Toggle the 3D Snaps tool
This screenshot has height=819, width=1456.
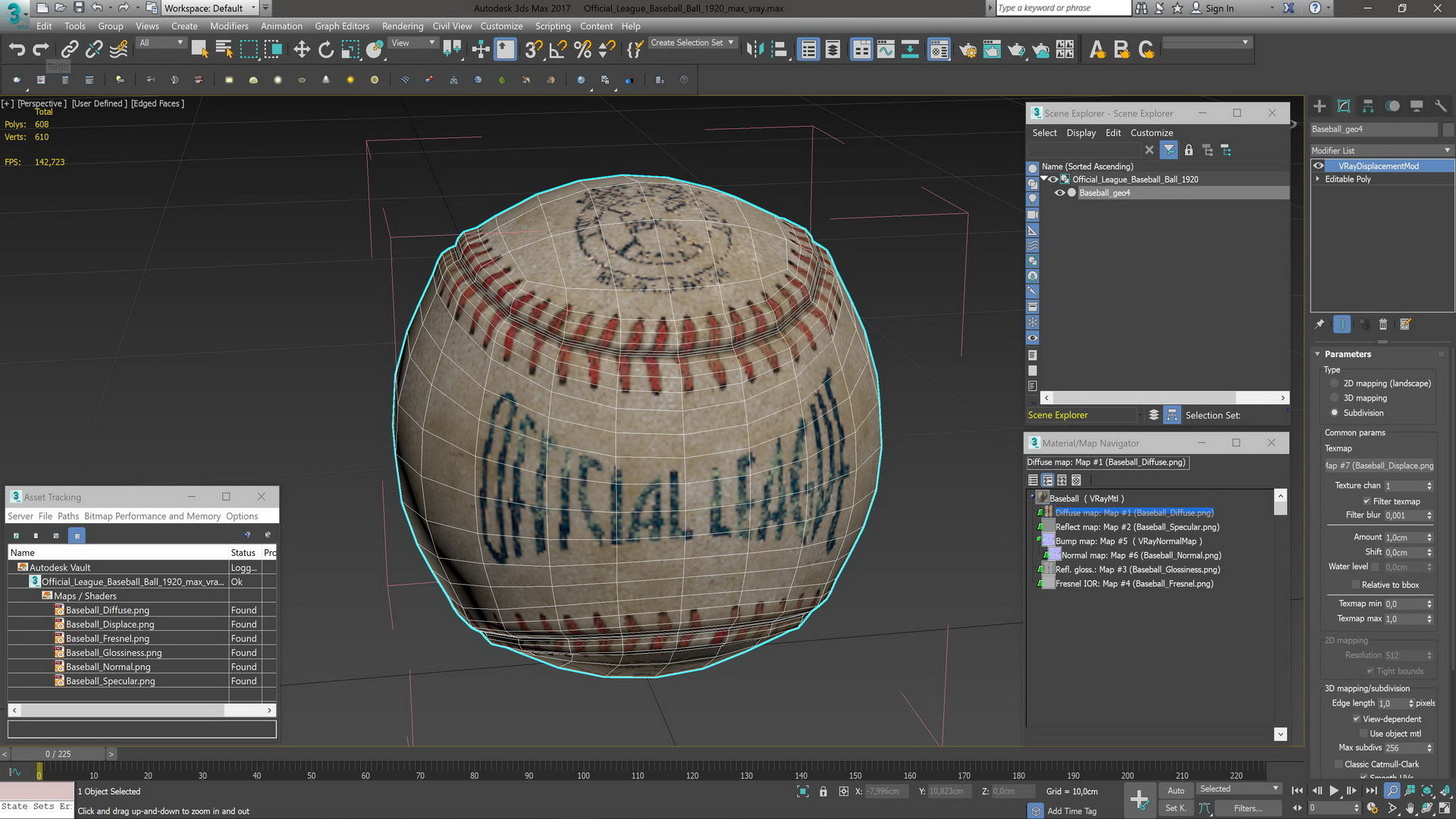[x=534, y=49]
